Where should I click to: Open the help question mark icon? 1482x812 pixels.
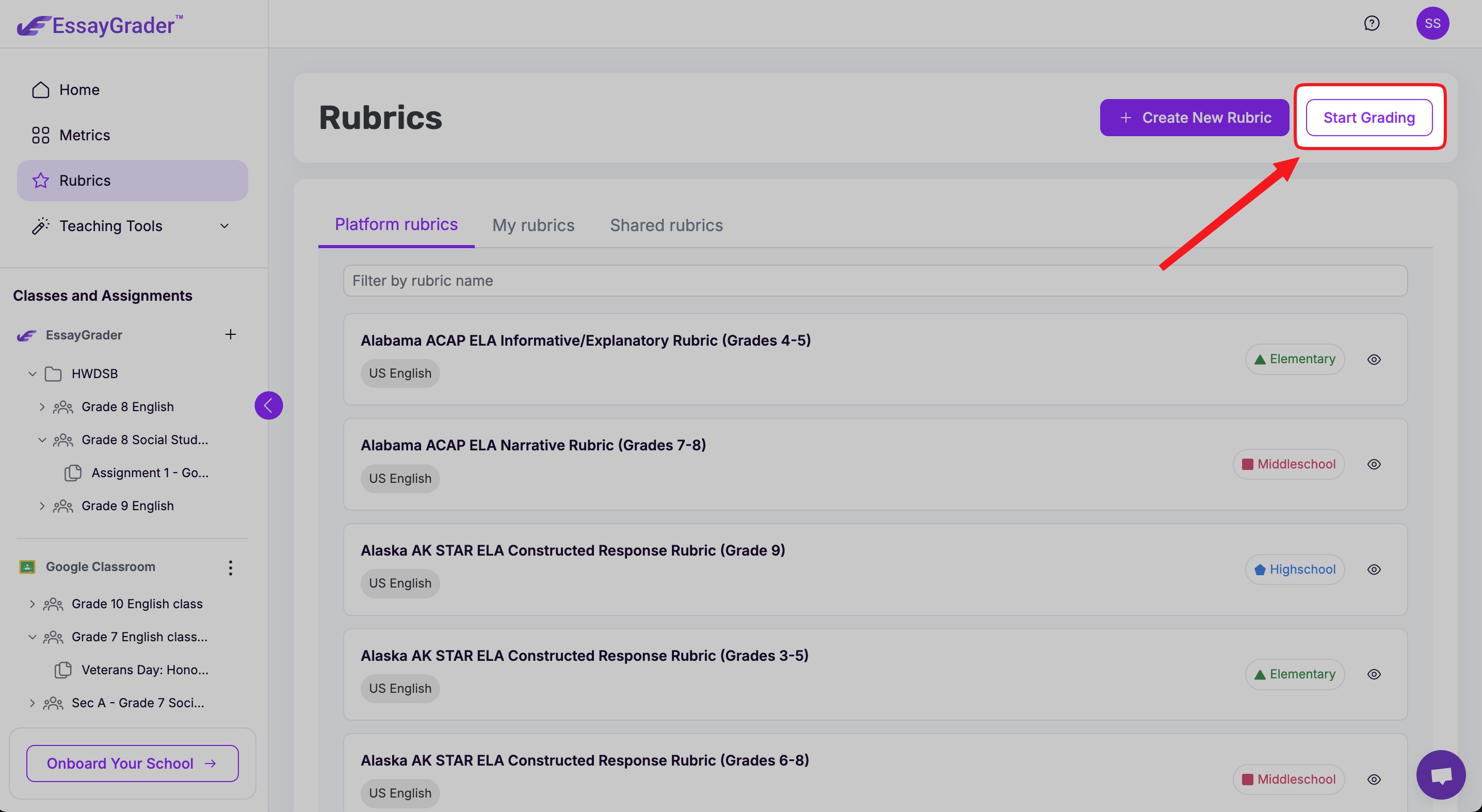(1372, 24)
